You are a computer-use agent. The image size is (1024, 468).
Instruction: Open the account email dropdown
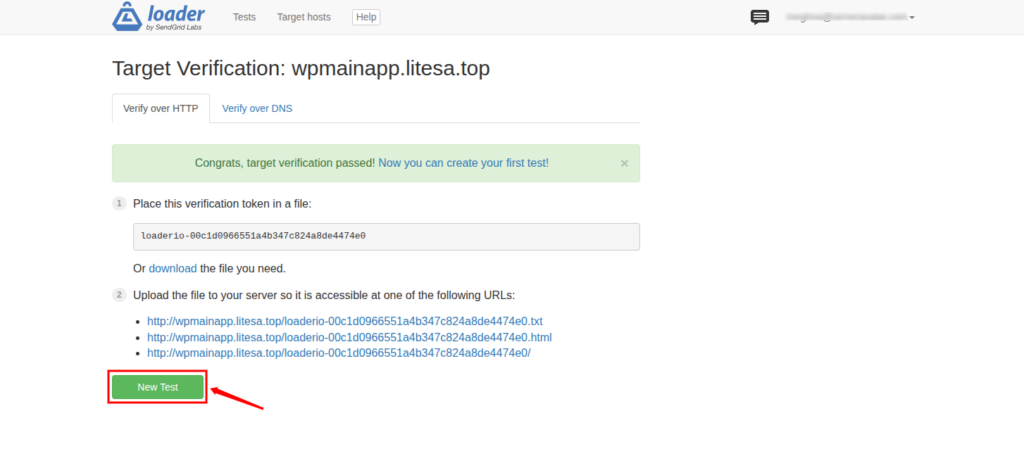[851, 17]
